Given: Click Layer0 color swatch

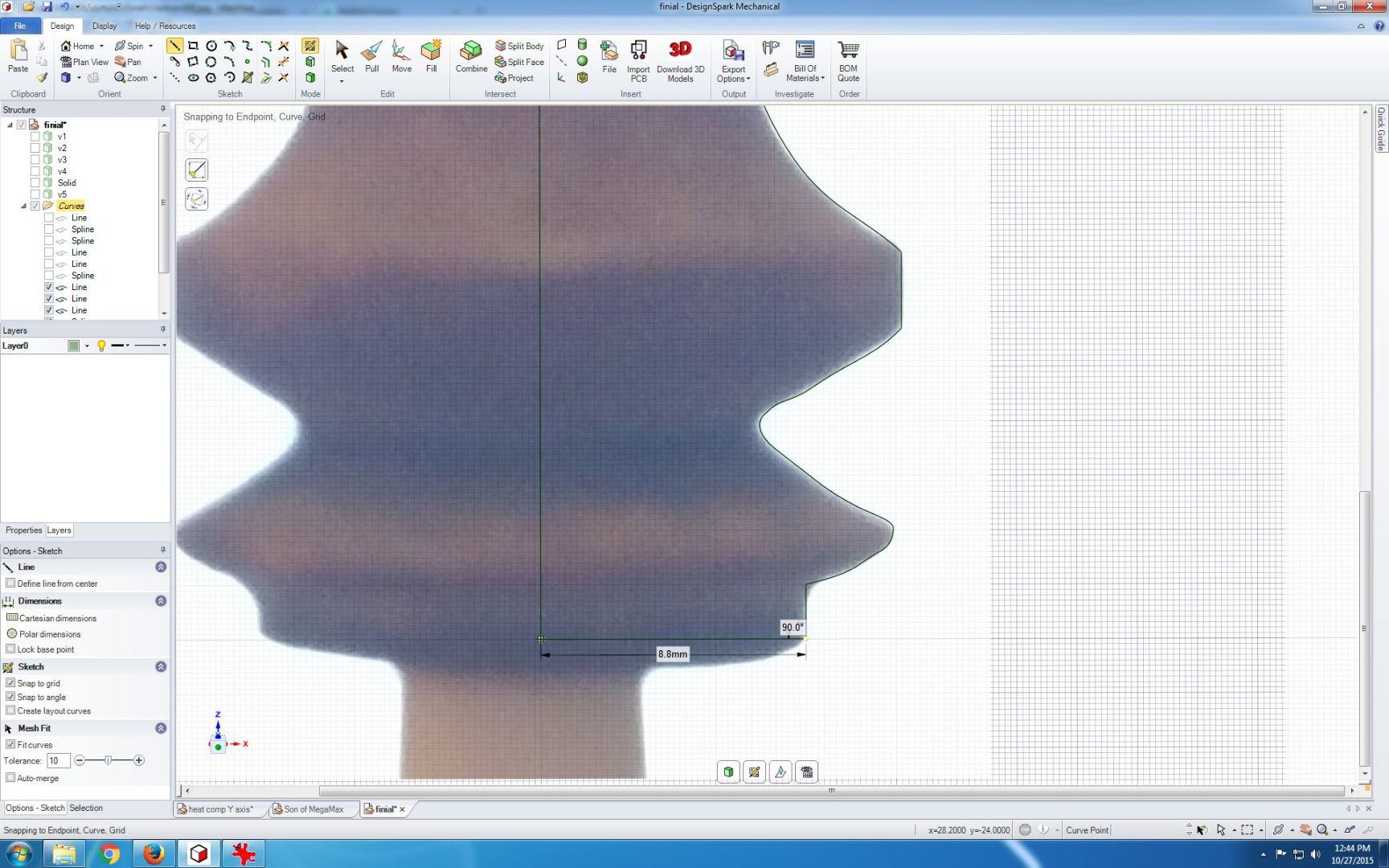Looking at the screenshot, I should 73,346.
